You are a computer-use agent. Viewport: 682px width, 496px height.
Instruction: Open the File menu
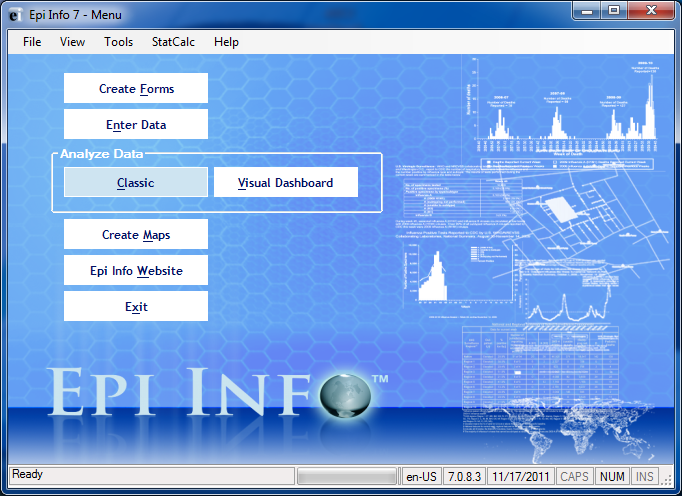coord(32,42)
